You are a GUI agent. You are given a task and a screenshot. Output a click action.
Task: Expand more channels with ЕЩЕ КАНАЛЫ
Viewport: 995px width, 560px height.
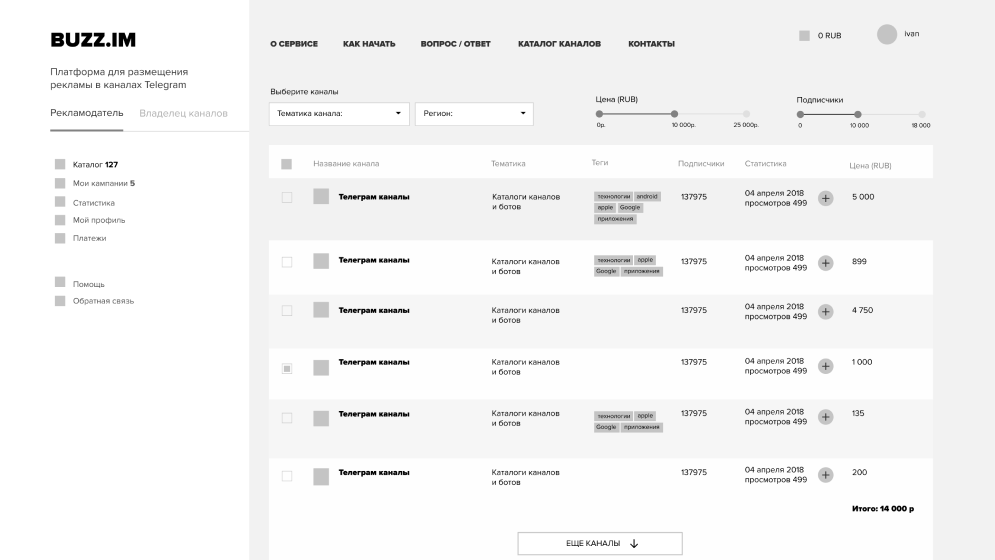pyautogui.click(x=599, y=543)
